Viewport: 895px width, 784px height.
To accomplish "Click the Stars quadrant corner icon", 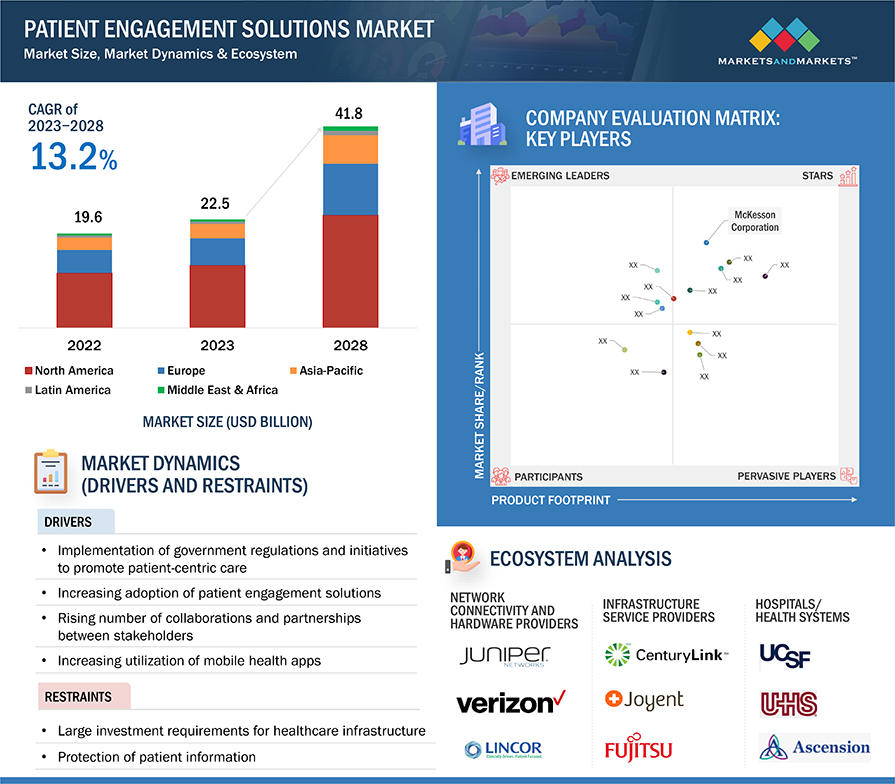I will point(848,177).
